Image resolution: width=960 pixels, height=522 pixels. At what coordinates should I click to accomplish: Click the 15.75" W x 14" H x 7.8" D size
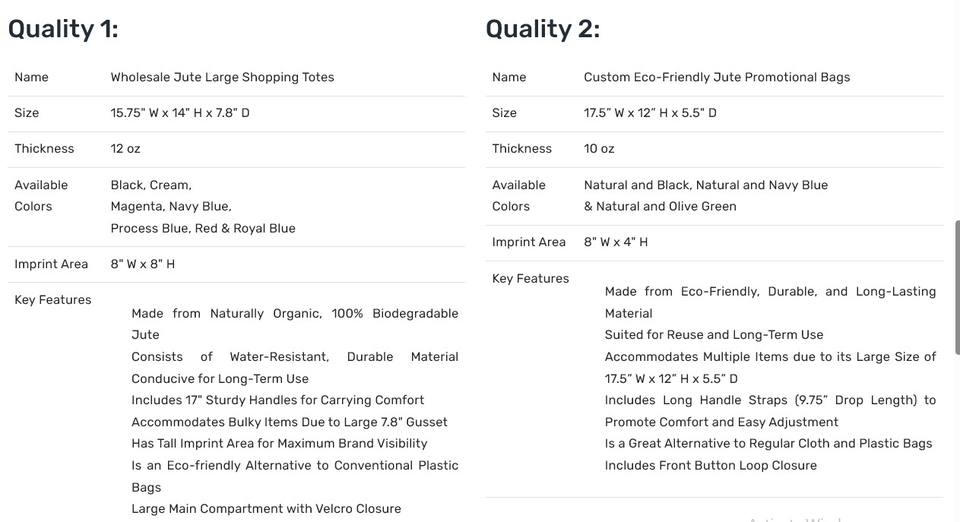coord(180,113)
